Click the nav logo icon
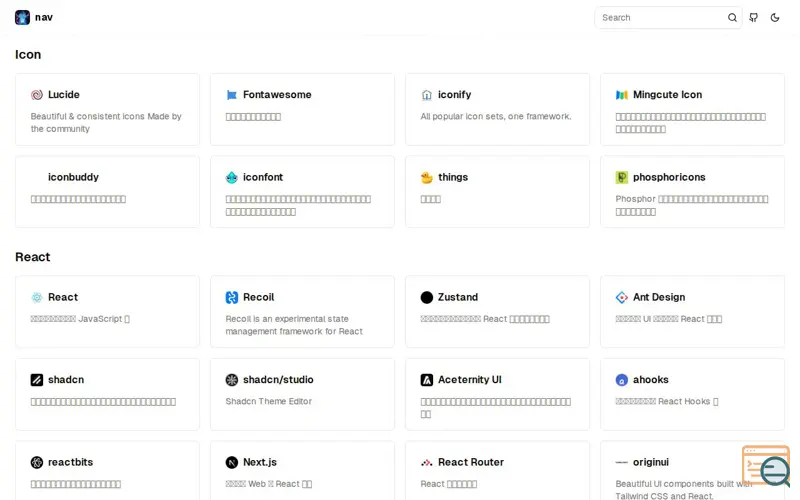800x500 pixels. click(x=22, y=17)
